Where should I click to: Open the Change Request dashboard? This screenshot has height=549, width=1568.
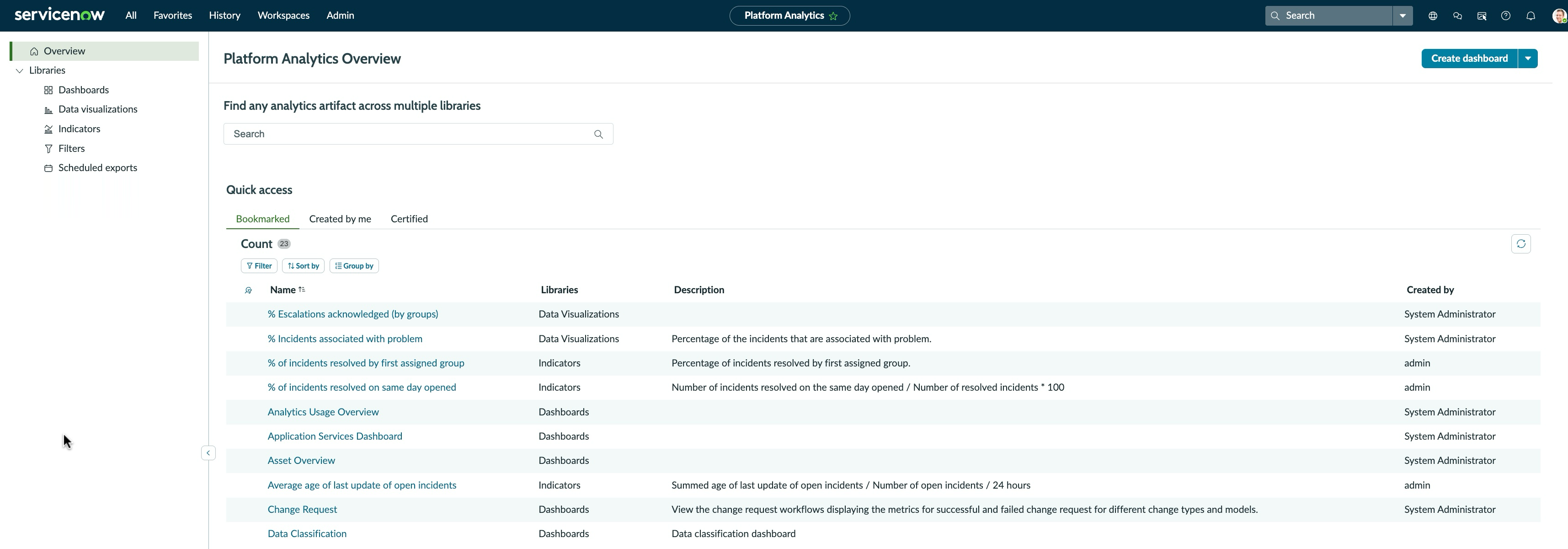(303, 509)
